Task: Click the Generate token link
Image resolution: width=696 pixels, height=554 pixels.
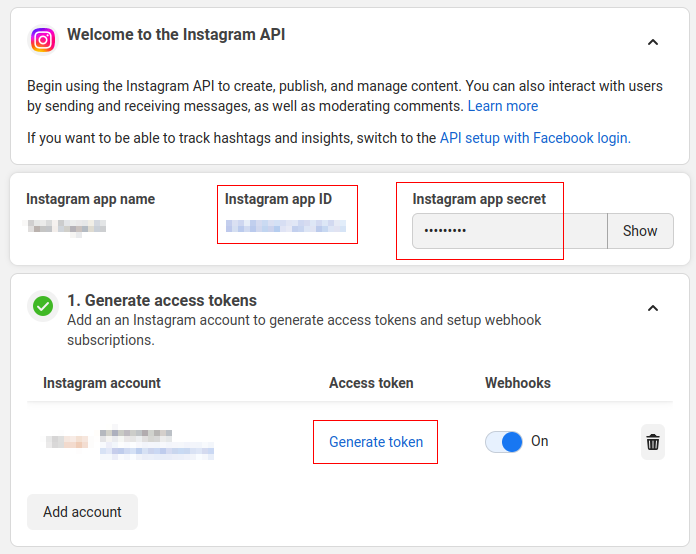Action: pyautogui.click(x=376, y=442)
